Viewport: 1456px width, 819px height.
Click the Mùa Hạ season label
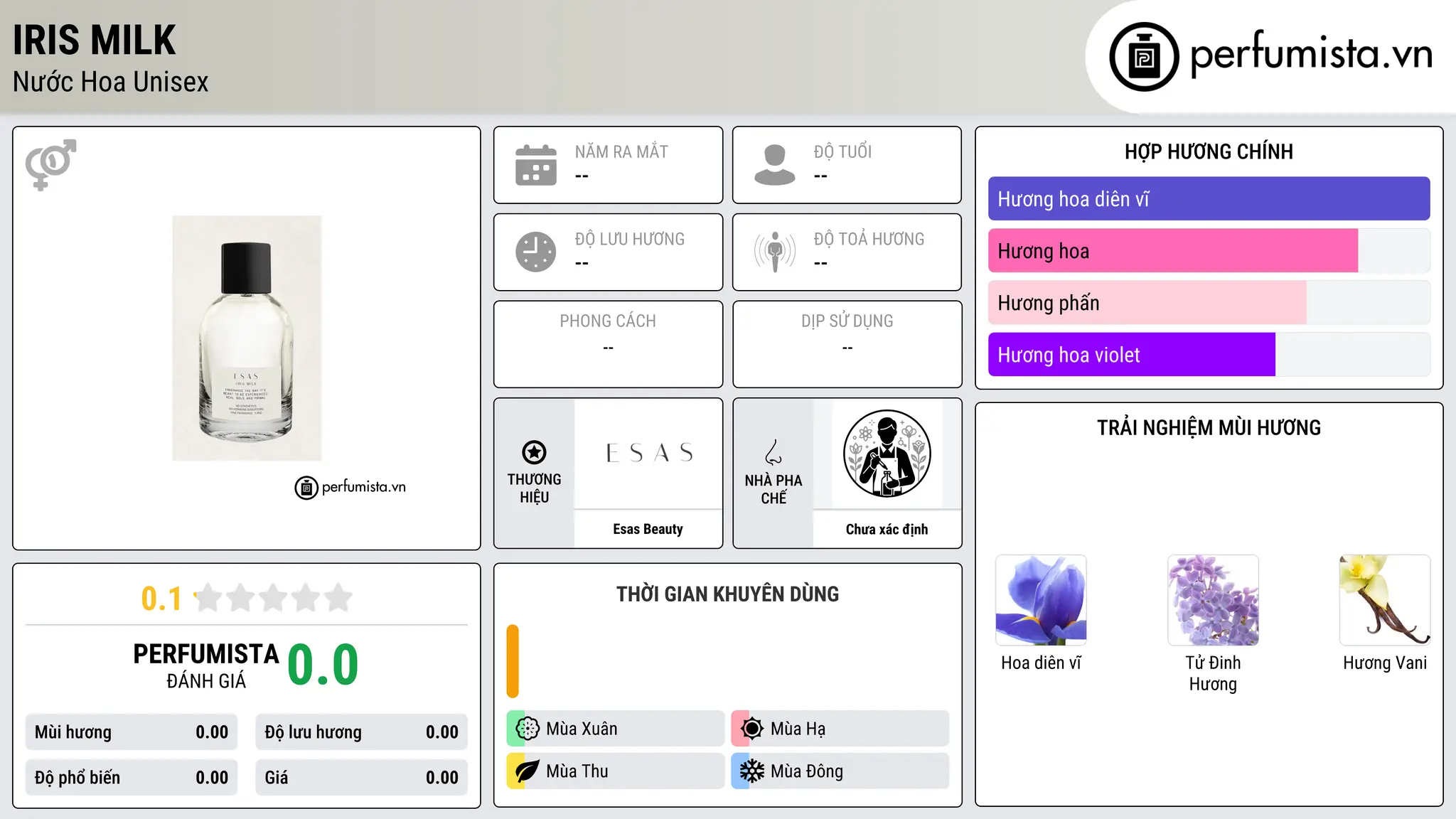point(798,729)
